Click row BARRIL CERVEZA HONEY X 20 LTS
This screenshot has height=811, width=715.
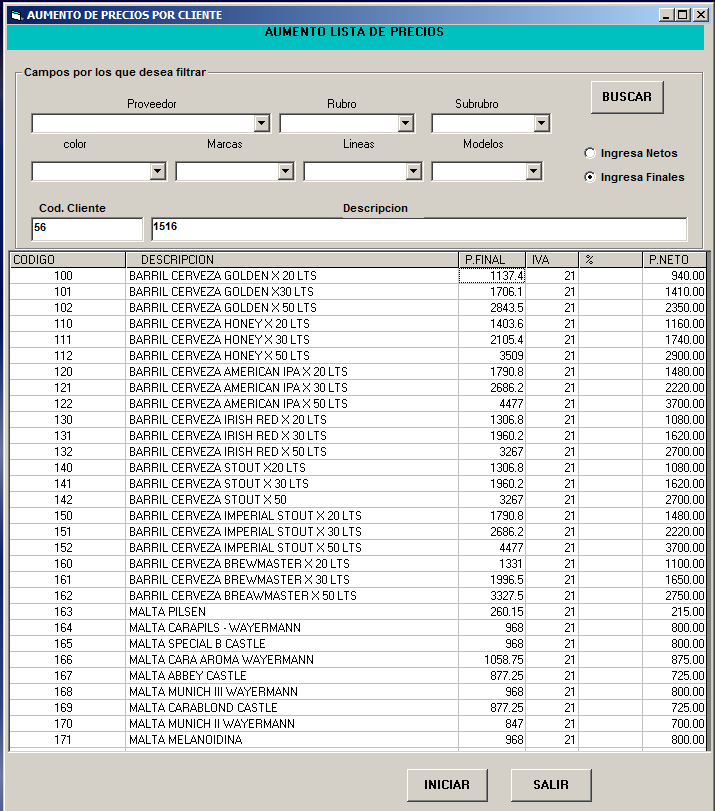click(x=358, y=324)
